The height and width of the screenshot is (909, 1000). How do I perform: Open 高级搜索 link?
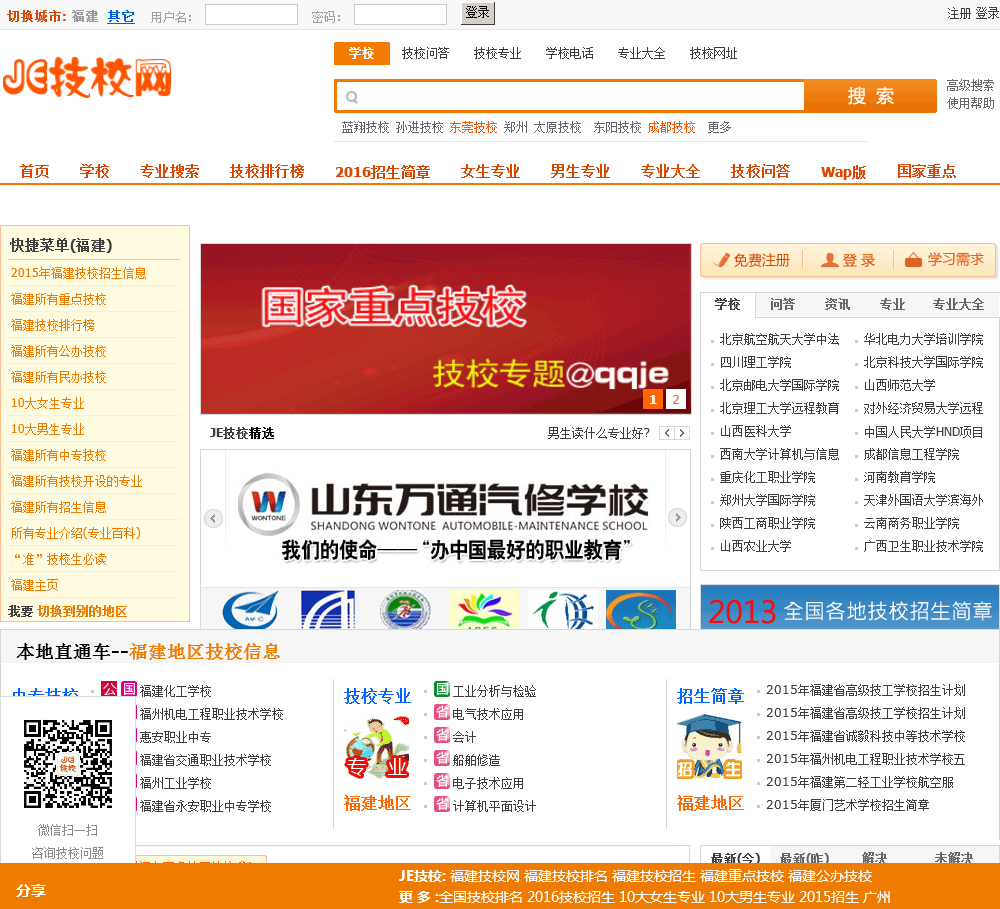tap(970, 85)
